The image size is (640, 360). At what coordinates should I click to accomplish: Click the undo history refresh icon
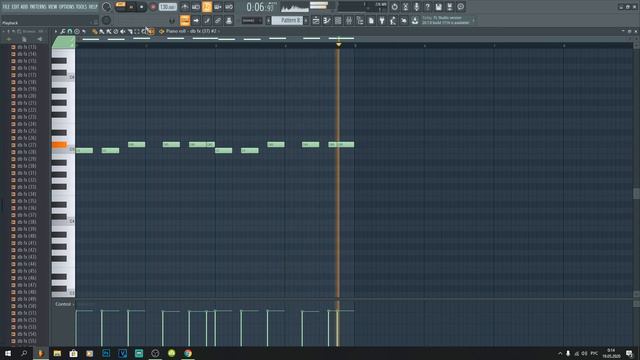coord(394,7)
